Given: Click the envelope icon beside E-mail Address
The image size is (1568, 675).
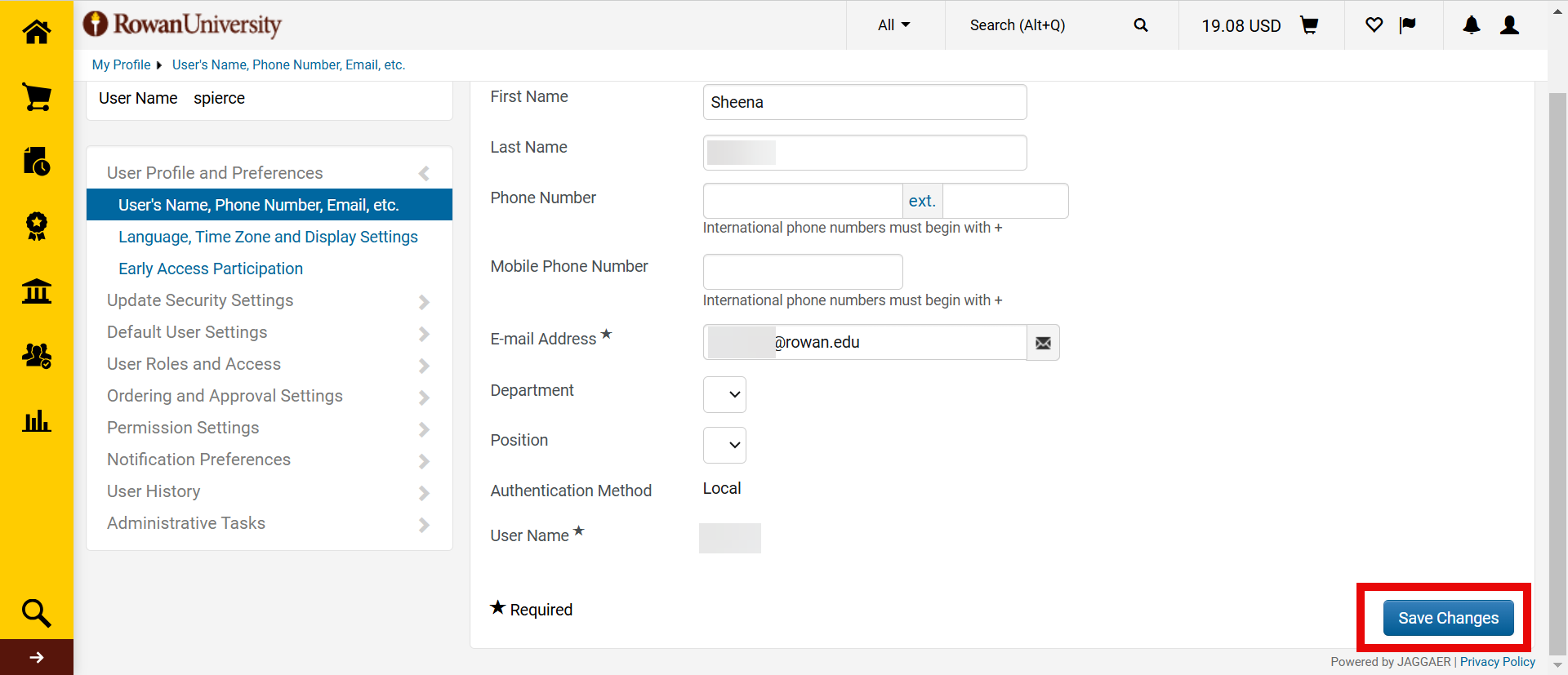Looking at the screenshot, I should pyautogui.click(x=1043, y=343).
